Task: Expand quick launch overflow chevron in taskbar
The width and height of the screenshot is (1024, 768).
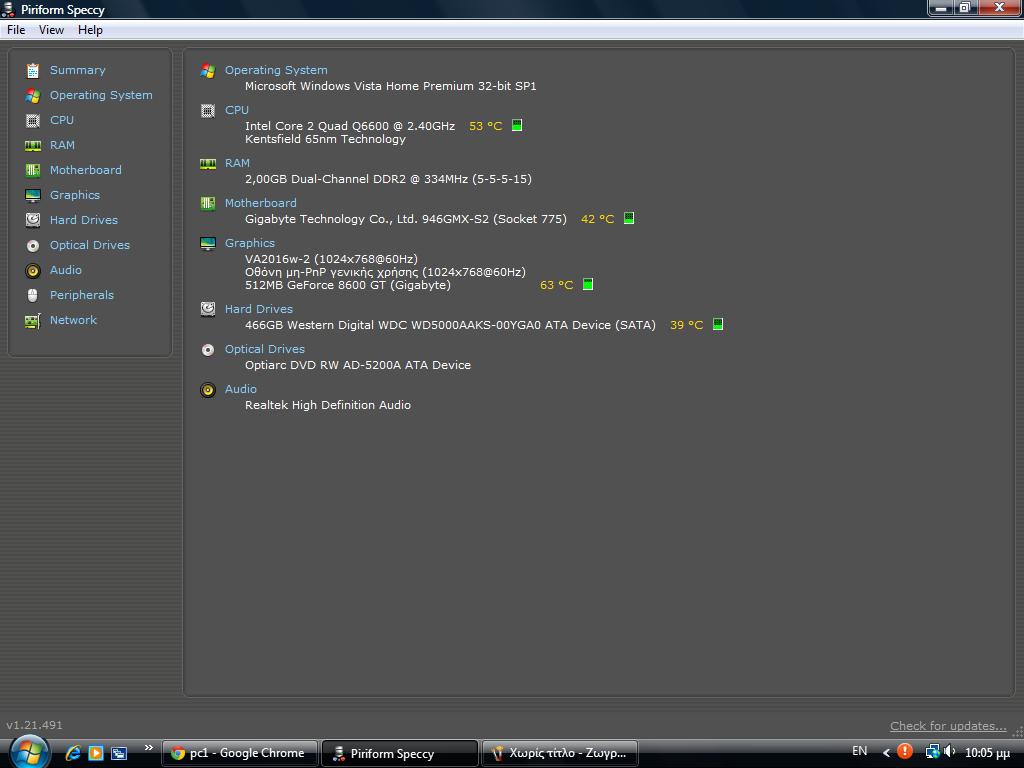Action: tap(148, 747)
